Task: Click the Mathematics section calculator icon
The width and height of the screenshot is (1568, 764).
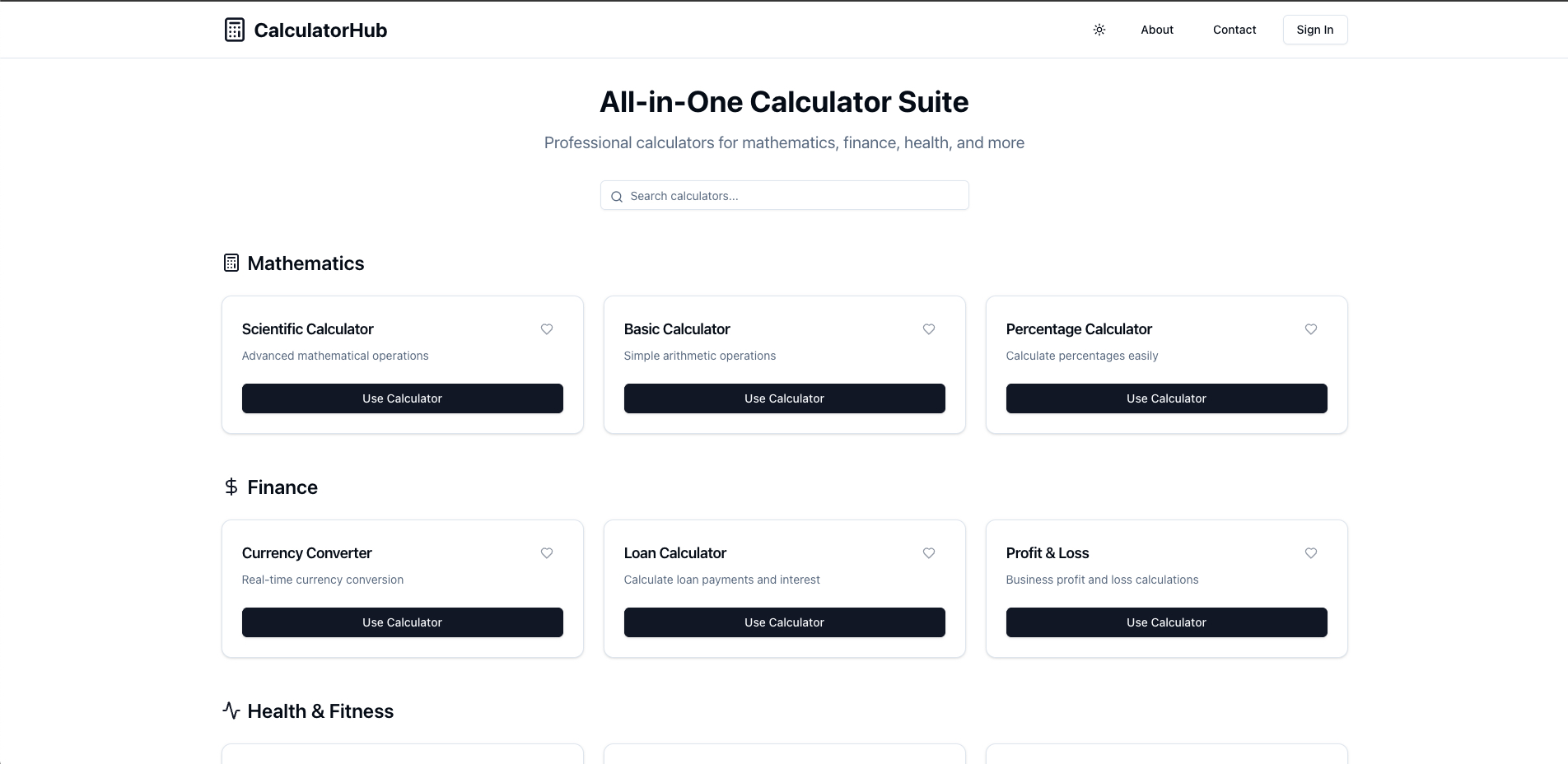Action: click(231, 263)
